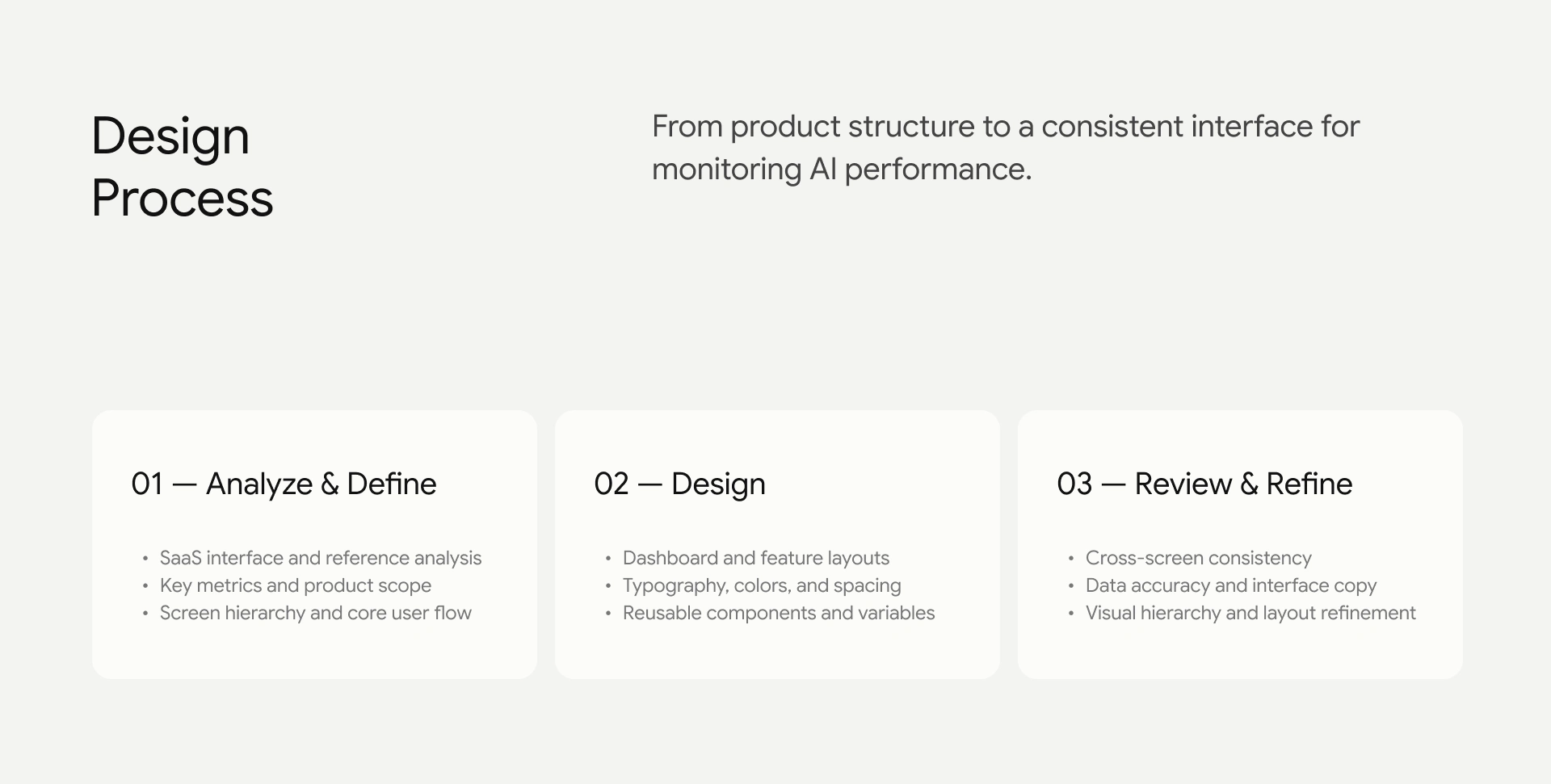1551x784 pixels.
Task: Click the first card's empty bottom area
Action: tap(314, 652)
